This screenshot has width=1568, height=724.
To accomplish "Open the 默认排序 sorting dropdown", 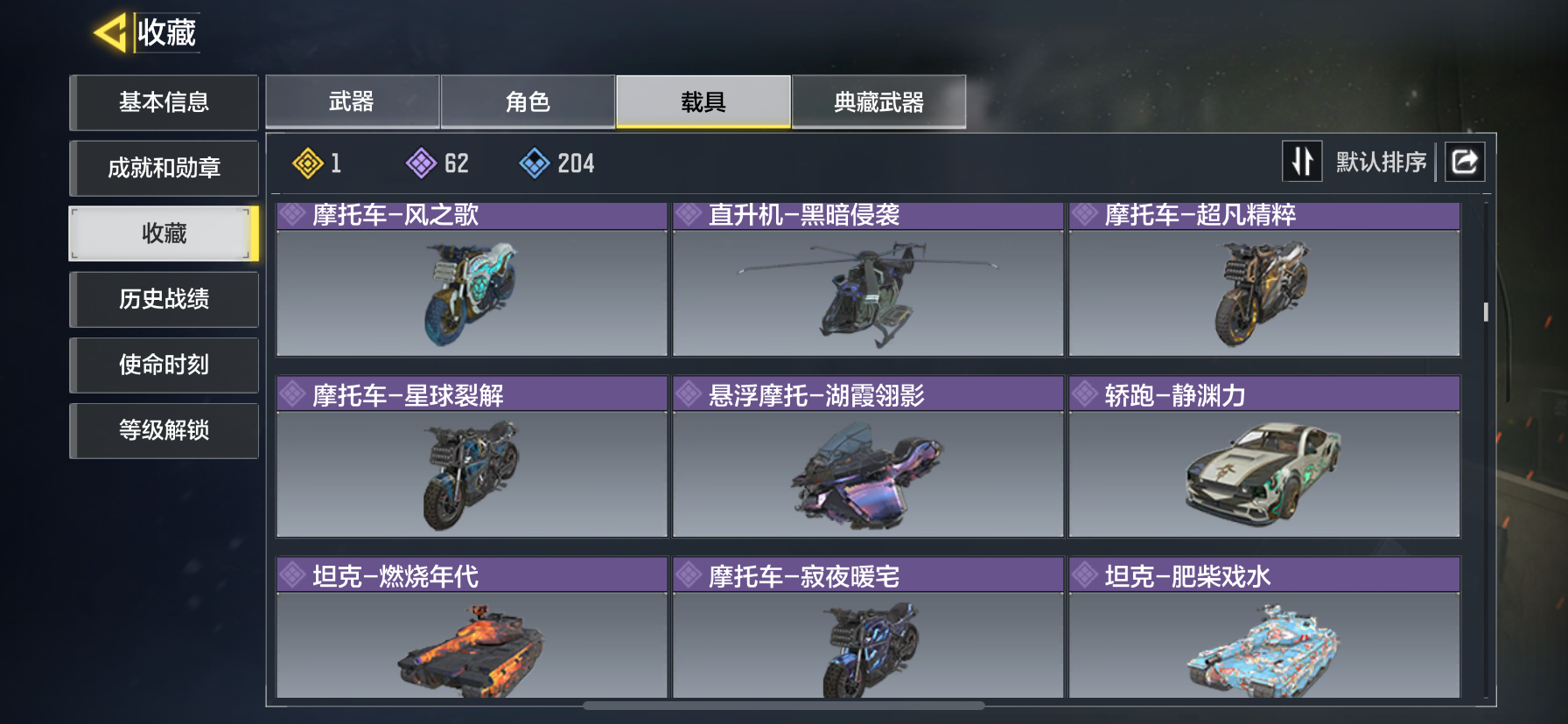I will coord(1381,162).
